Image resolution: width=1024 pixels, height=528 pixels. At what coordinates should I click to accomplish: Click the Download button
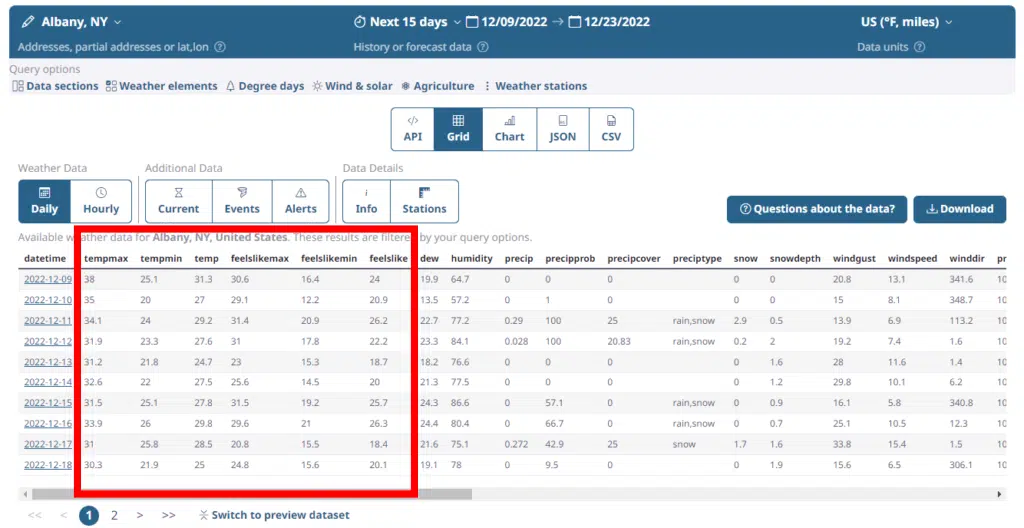tap(959, 209)
